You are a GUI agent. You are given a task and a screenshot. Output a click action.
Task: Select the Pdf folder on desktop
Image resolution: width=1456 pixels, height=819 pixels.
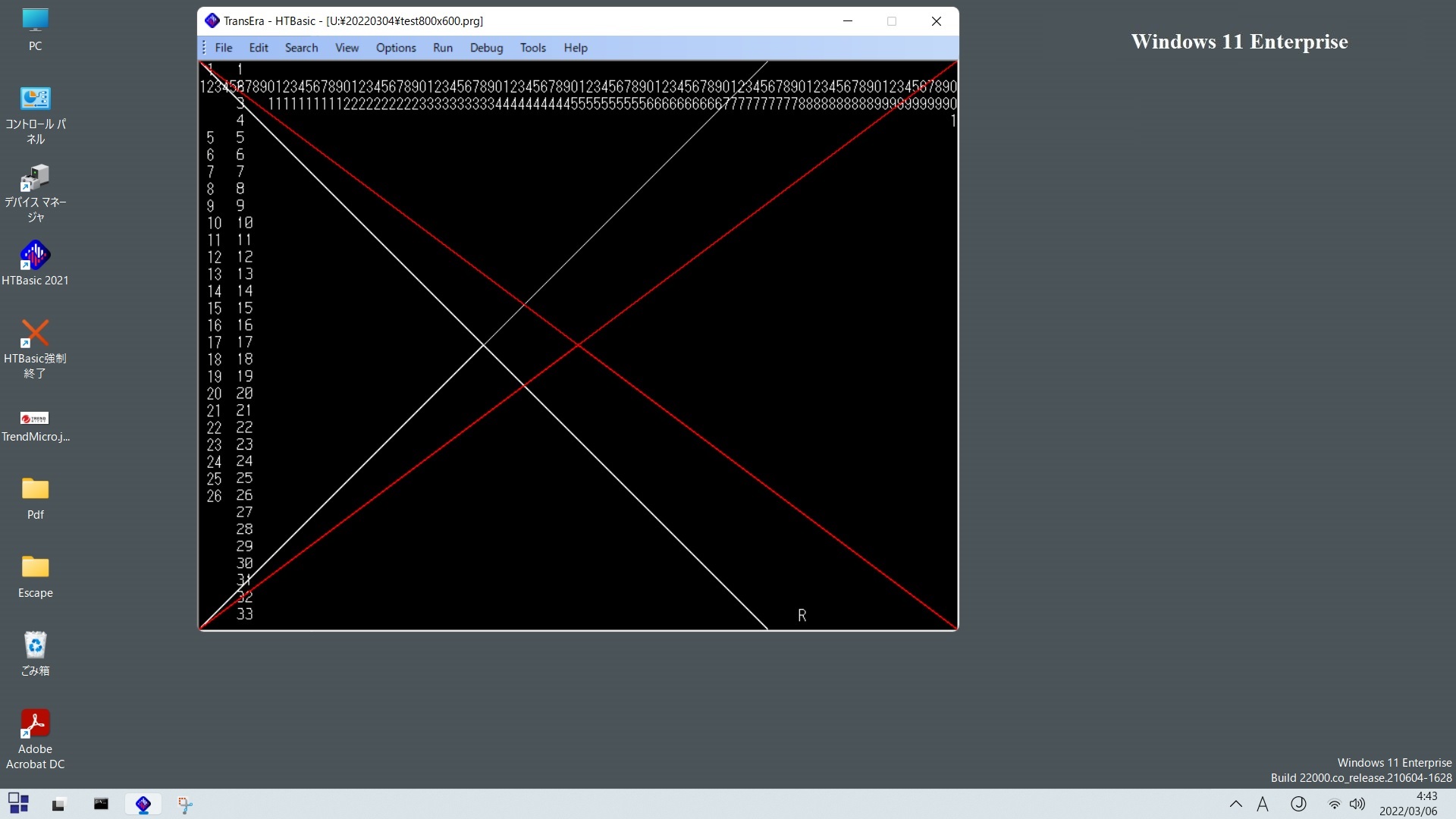point(35,498)
